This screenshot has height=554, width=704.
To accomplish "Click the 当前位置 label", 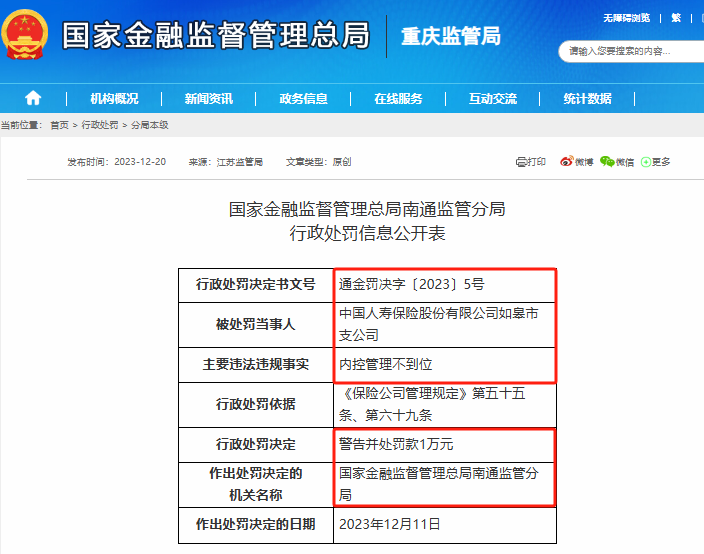I will click(21, 125).
